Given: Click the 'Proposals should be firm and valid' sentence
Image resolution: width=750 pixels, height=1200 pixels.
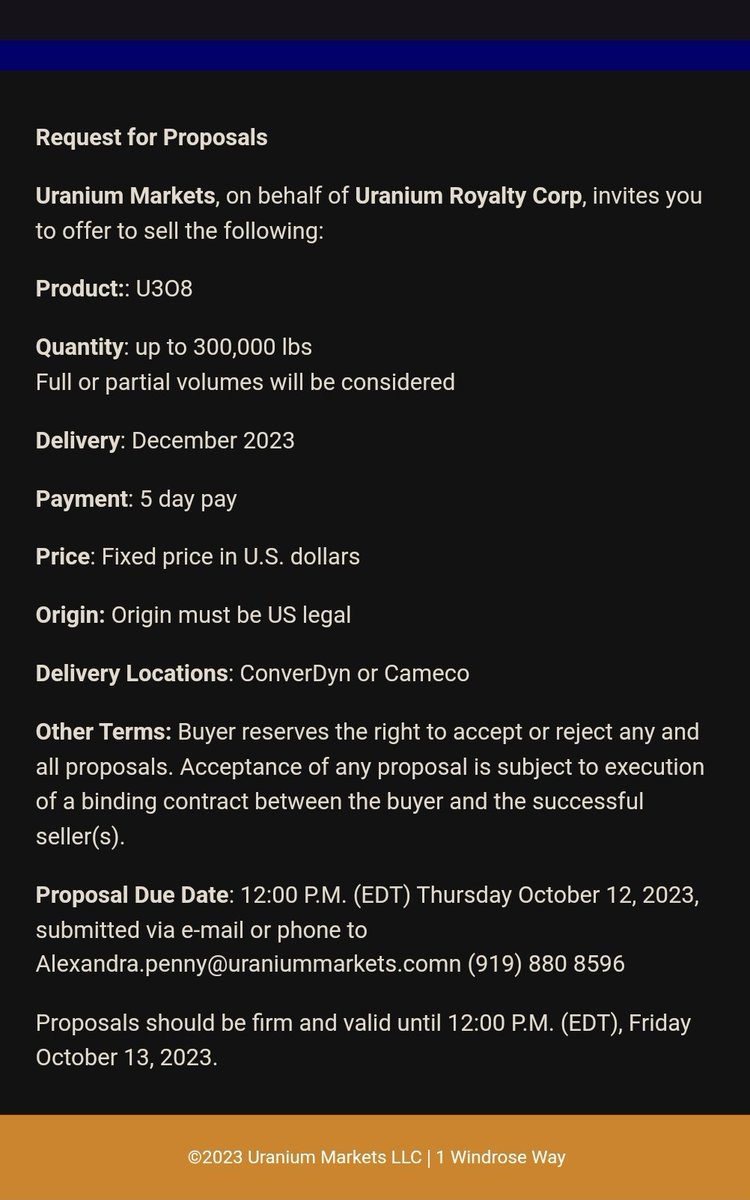Looking at the screenshot, I should coord(363,1023).
